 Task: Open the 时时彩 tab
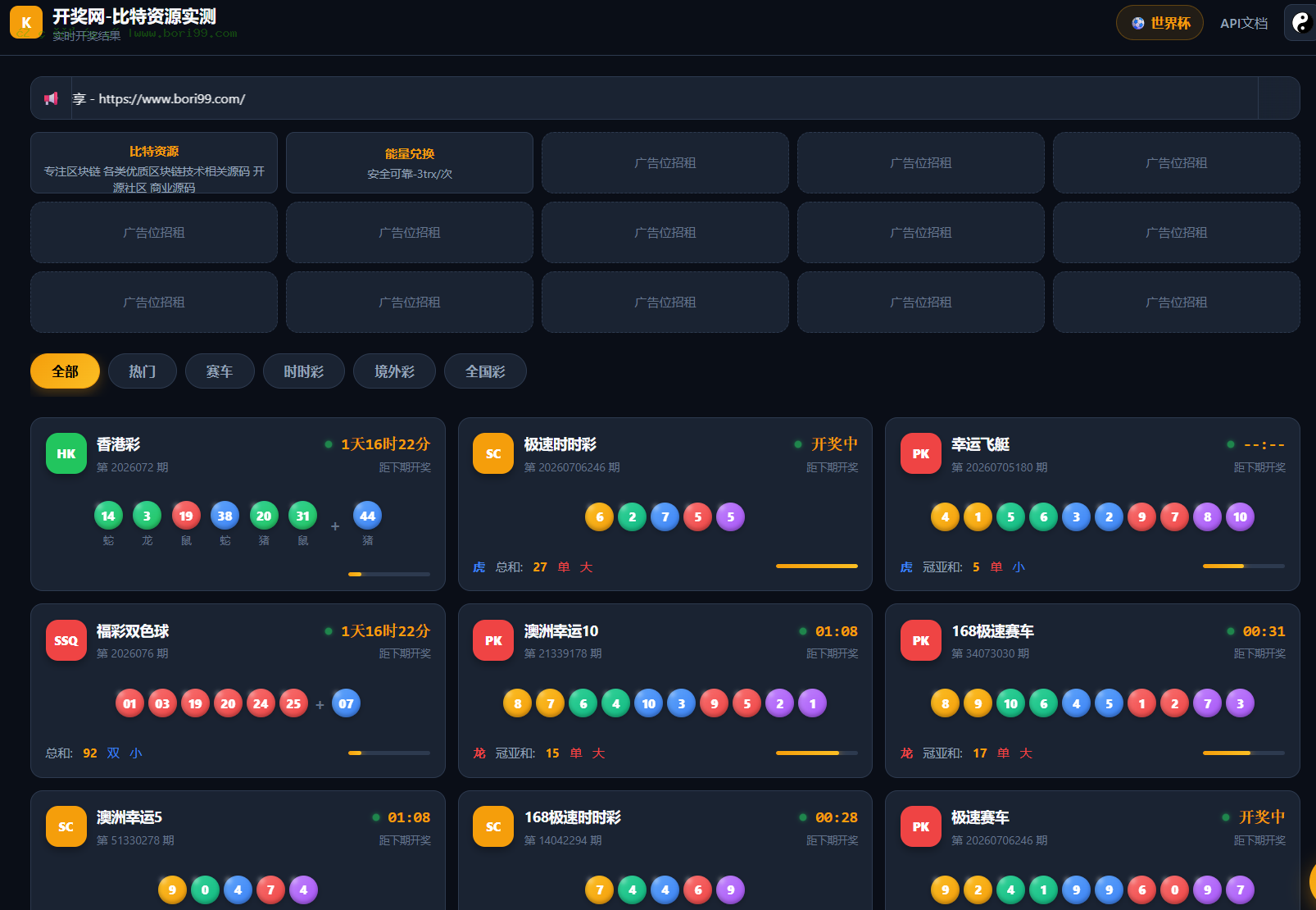pyautogui.click(x=304, y=371)
